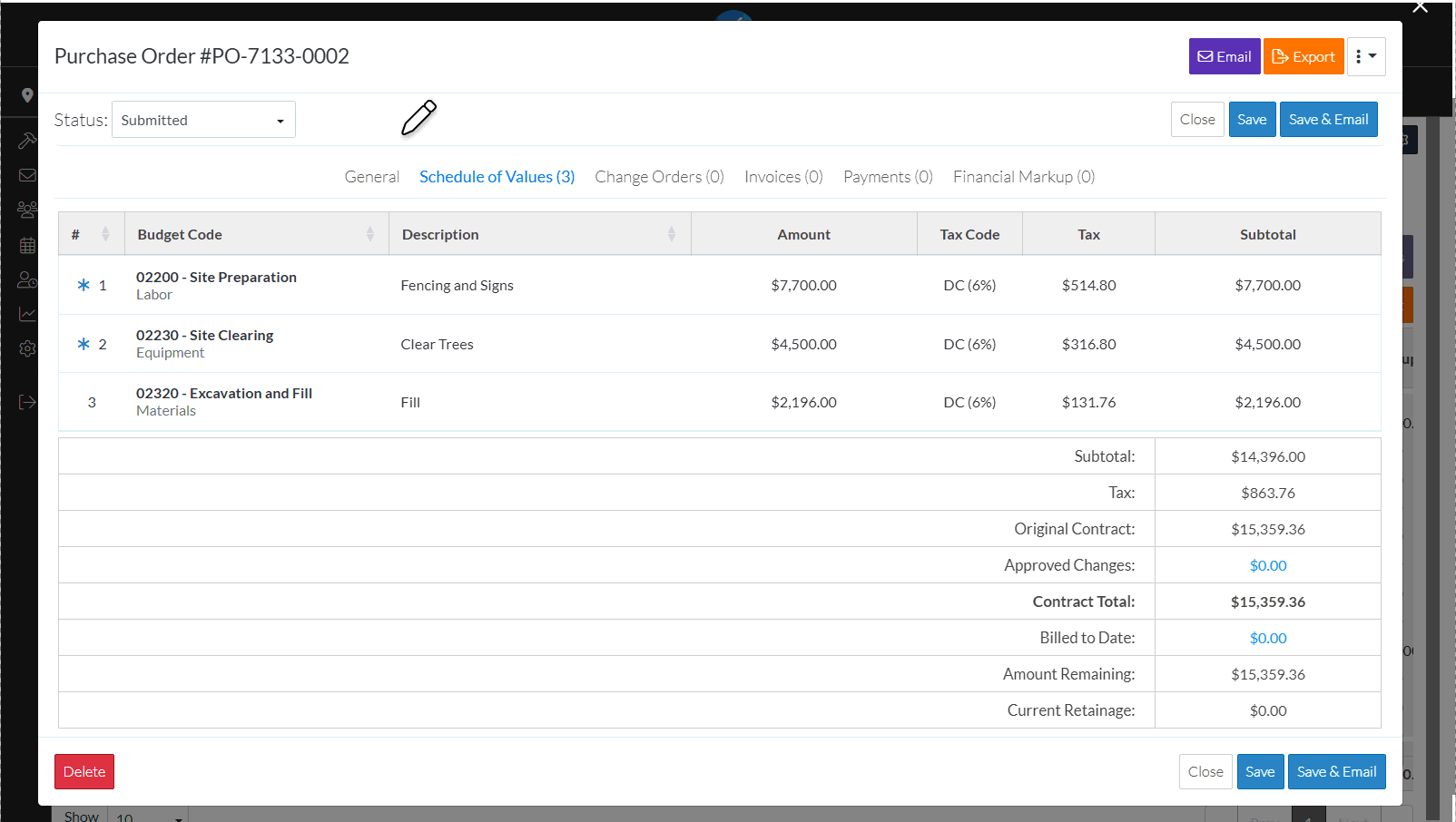Image resolution: width=1456 pixels, height=822 pixels.
Task: Click the red Delete button
Action: click(x=84, y=772)
